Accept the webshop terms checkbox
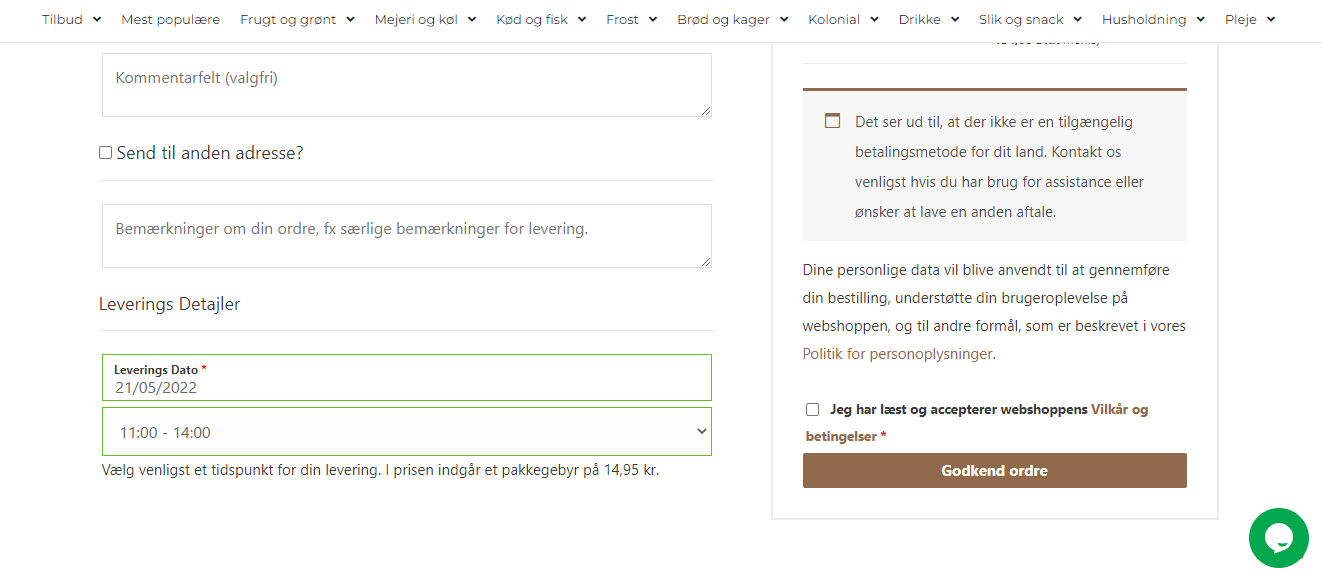This screenshot has width=1322, height=584. (x=812, y=409)
